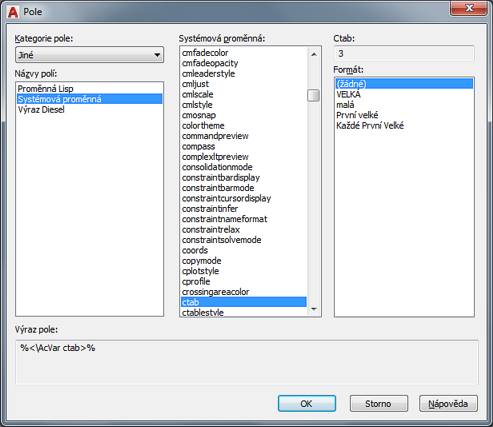Click the Výraz pole expression box
This screenshot has width=493, height=427.
[x=247, y=363]
